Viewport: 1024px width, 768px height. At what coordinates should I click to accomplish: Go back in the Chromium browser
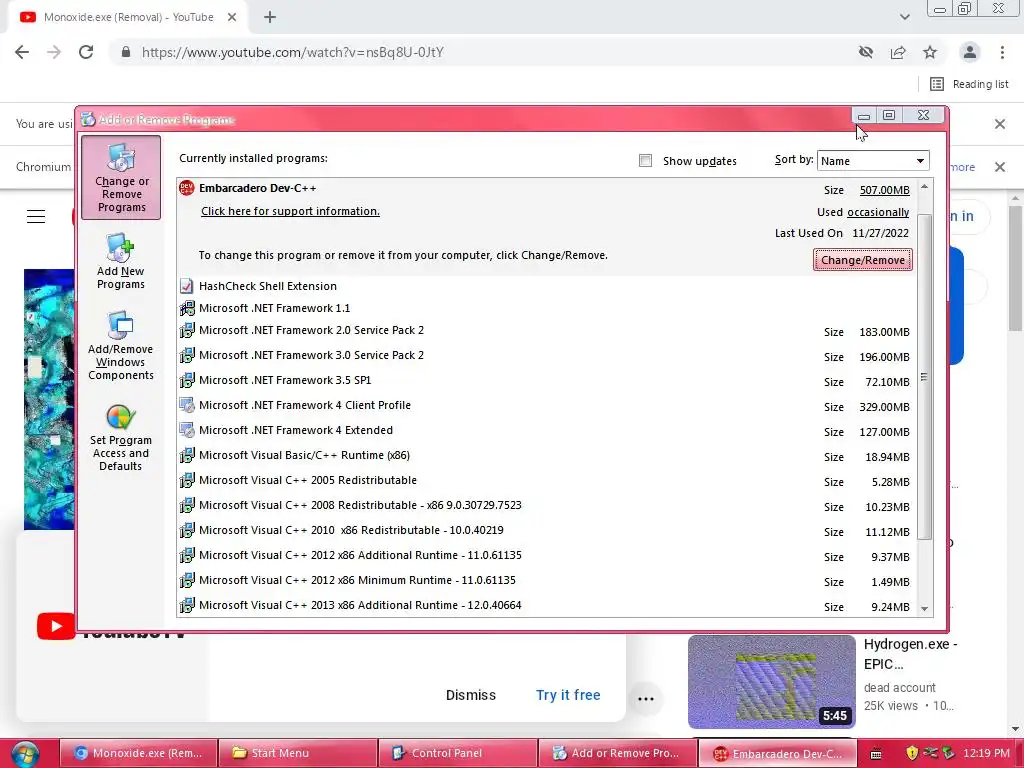click(22, 52)
